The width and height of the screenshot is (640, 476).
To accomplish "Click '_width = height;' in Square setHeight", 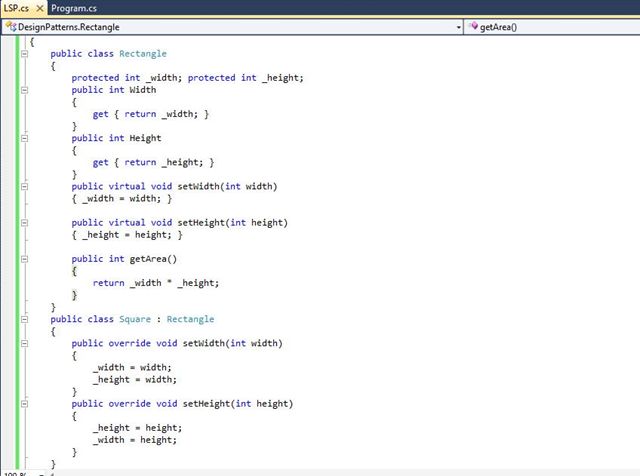I will tap(135, 440).
